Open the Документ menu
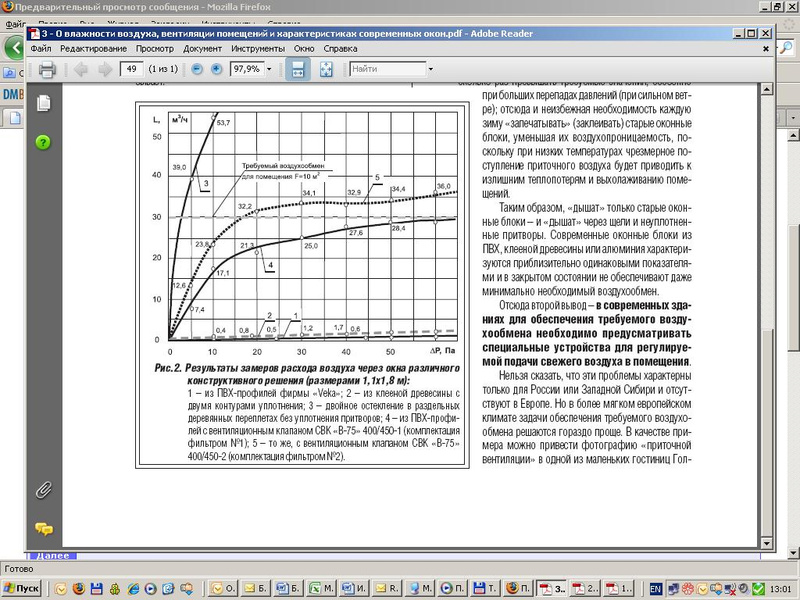 [x=203, y=48]
